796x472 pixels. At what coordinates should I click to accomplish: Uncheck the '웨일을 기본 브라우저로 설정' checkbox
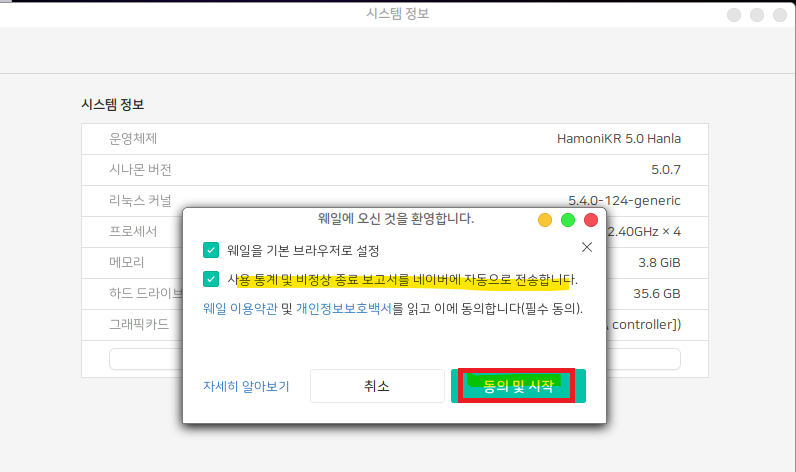[x=211, y=250]
